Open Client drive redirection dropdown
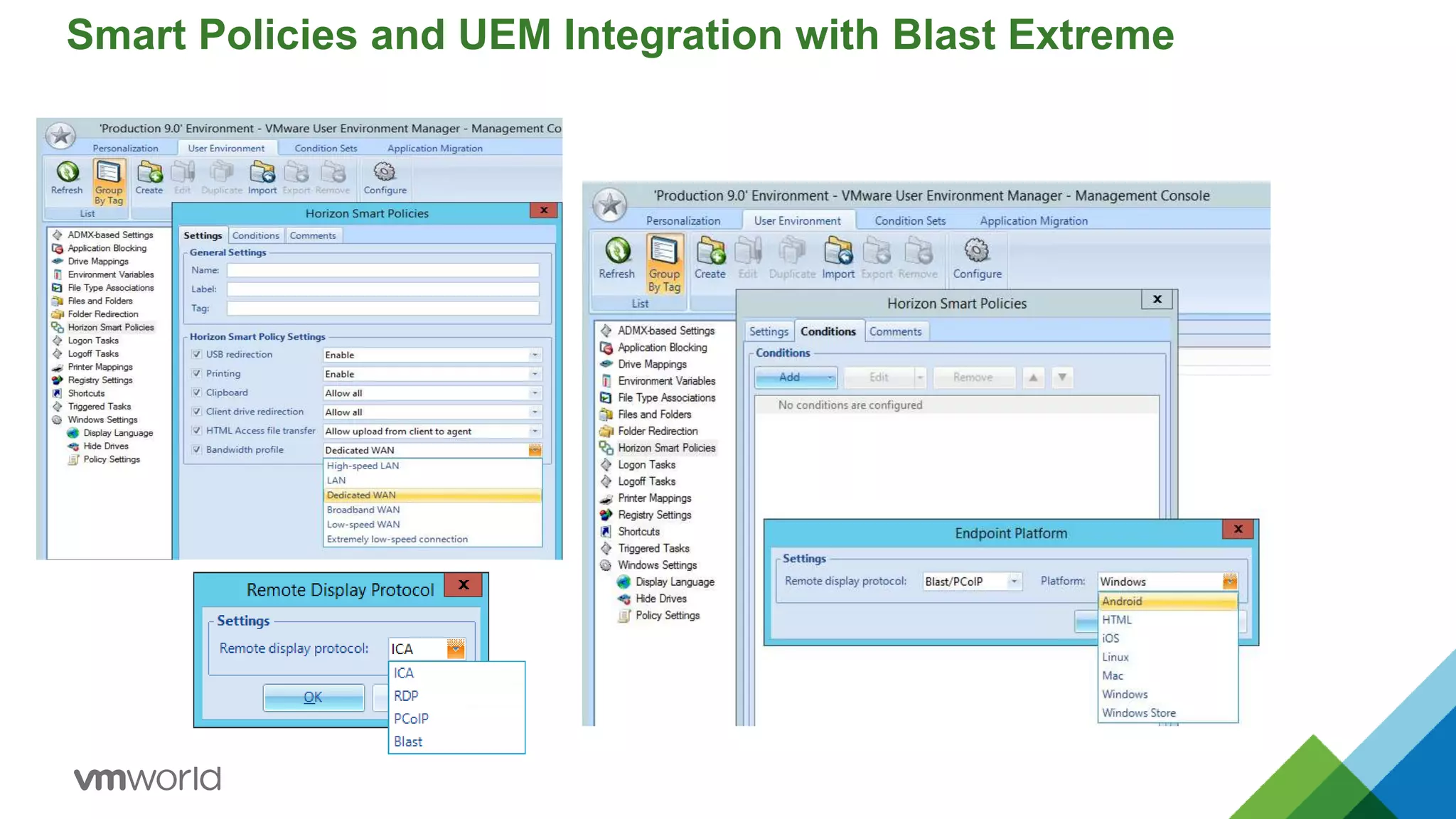The height and width of the screenshot is (819, 1456). 535,412
